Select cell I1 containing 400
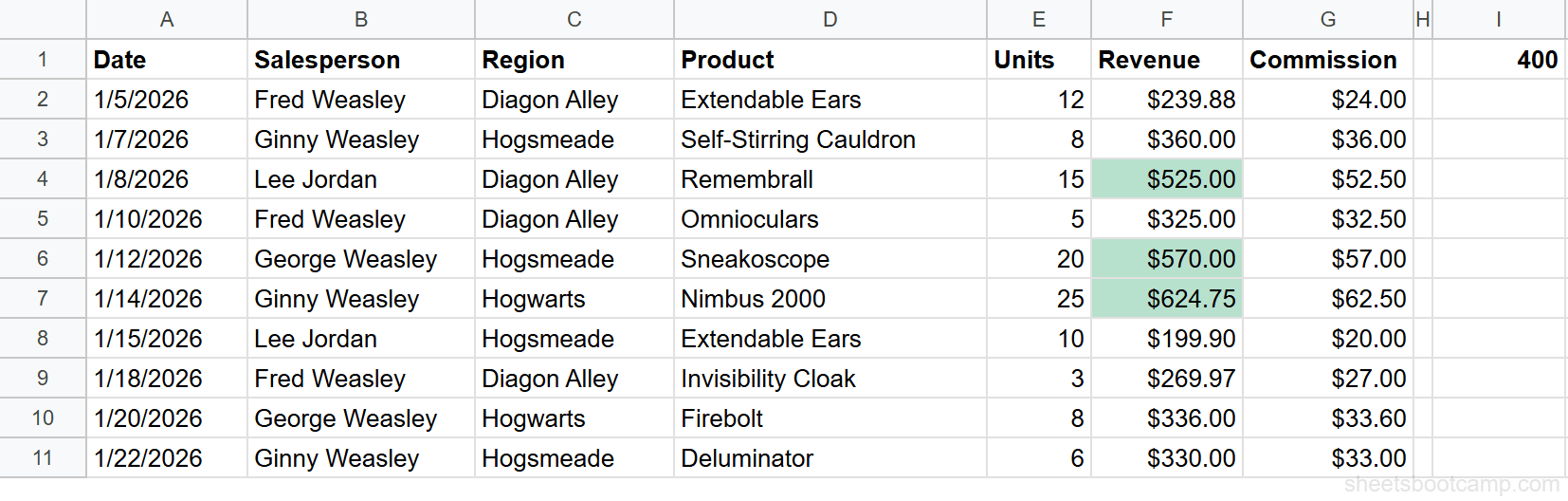Viewport: 1568px width, 501px height. 1499,60
